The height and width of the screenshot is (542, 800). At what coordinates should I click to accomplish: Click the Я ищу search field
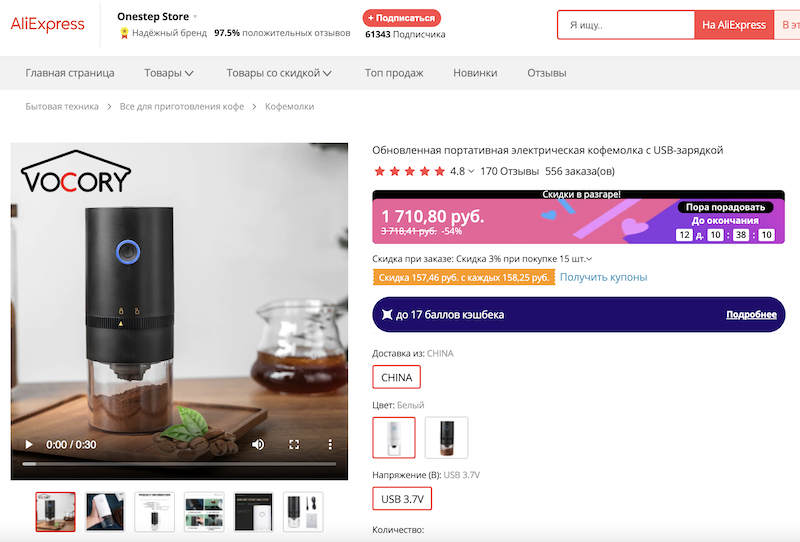click(625, 25)
